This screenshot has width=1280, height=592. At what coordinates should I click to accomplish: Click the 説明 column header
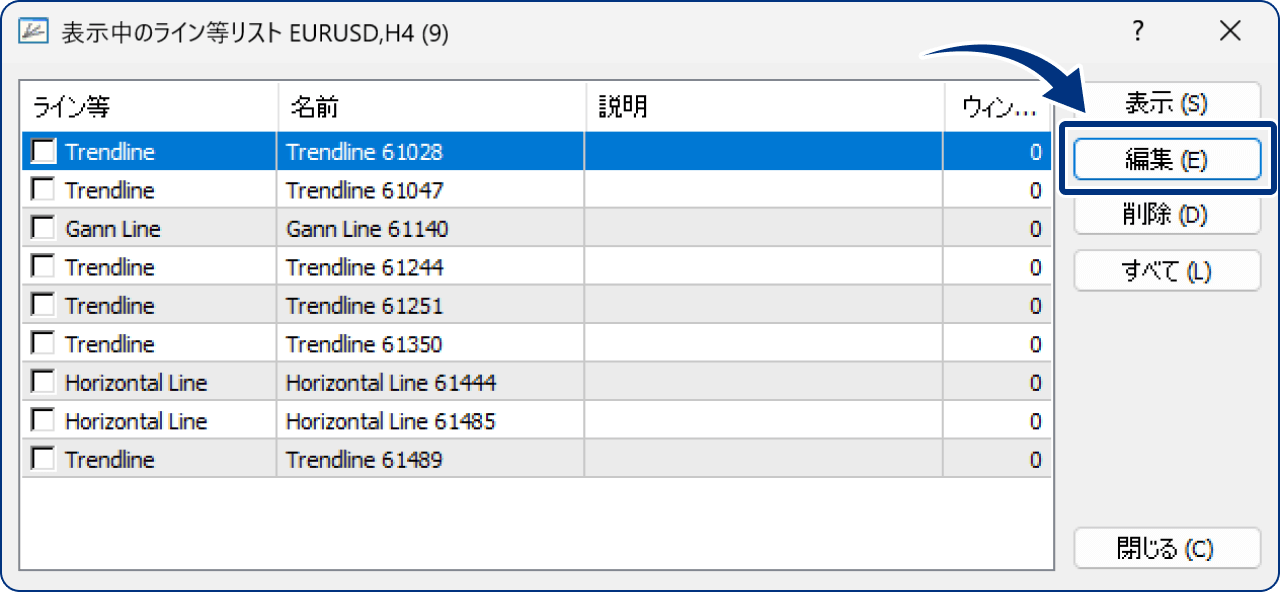pyautogui.click(x=764, y=107)
